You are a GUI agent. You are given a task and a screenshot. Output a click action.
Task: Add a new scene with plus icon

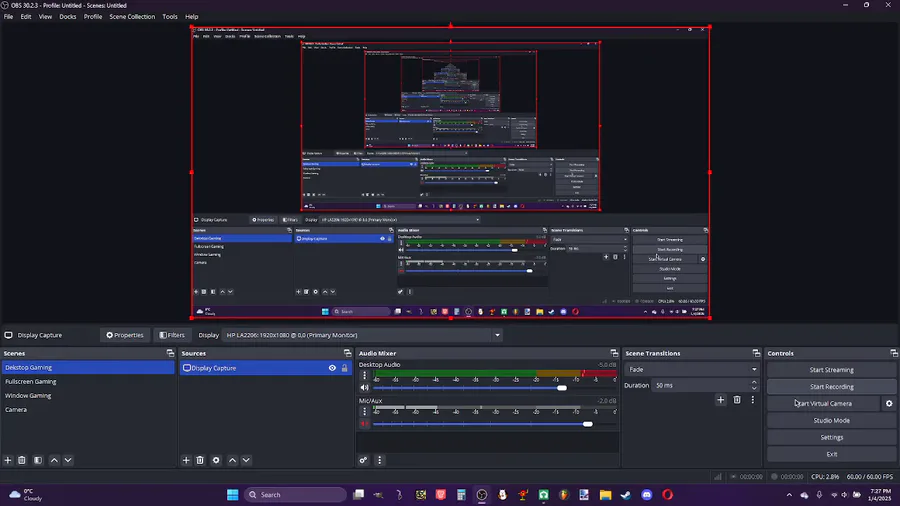(x=8, y=460)
